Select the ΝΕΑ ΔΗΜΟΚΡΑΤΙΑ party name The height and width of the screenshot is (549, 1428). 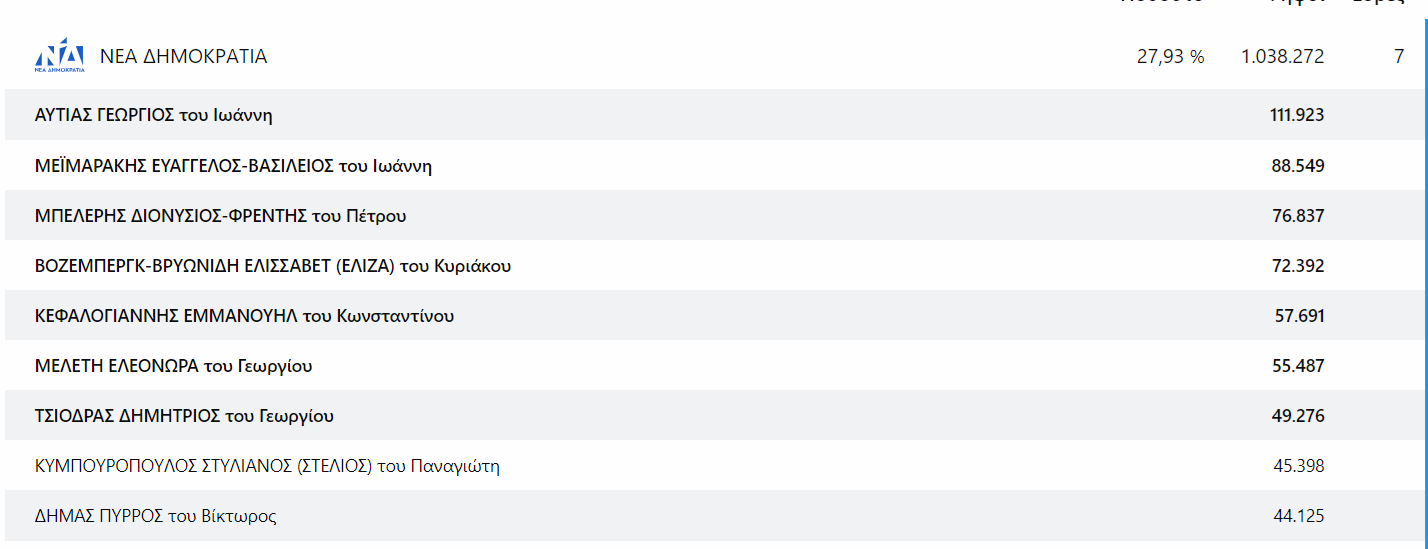184,57
